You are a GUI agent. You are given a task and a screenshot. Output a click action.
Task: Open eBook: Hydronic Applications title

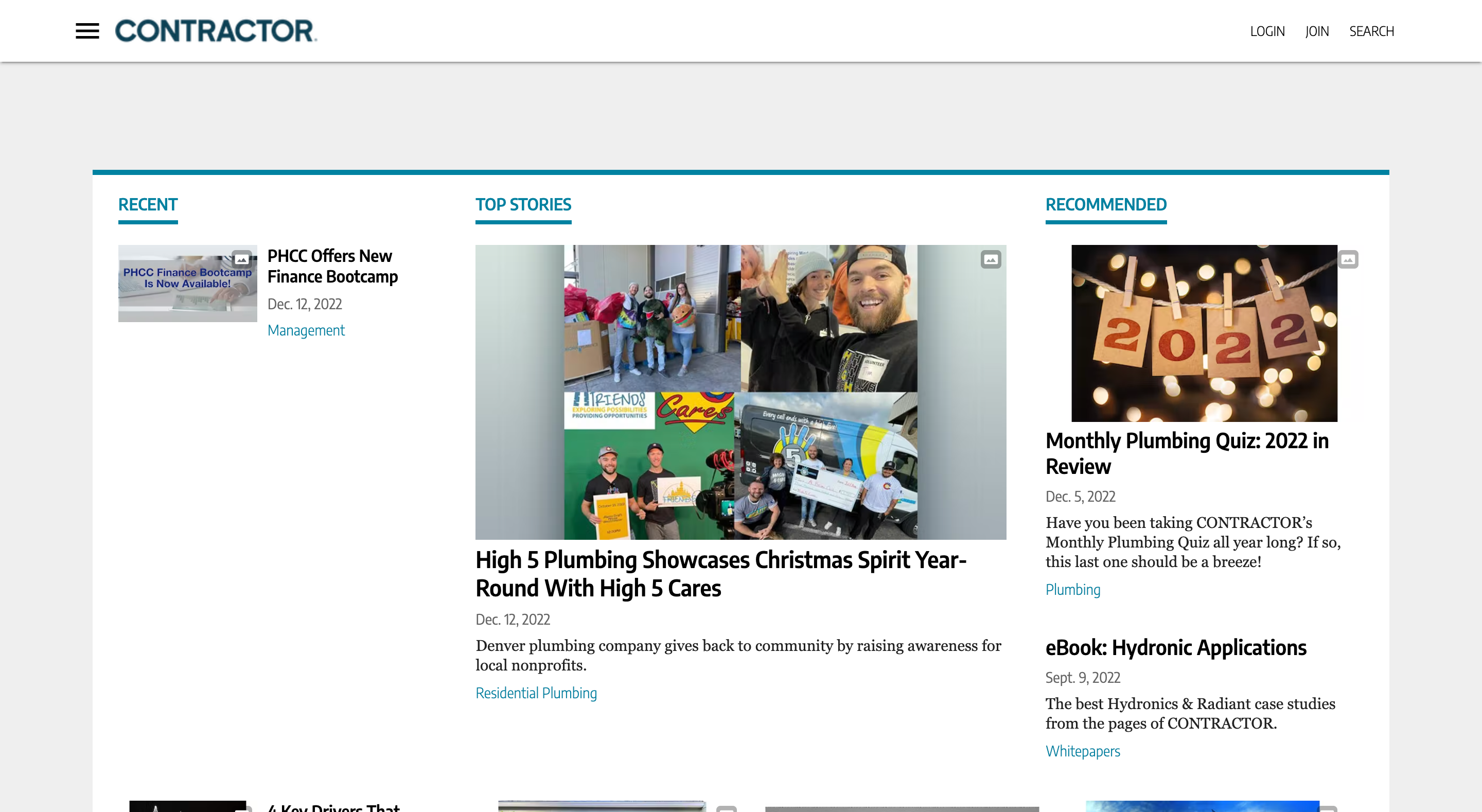pos(1175,648)
